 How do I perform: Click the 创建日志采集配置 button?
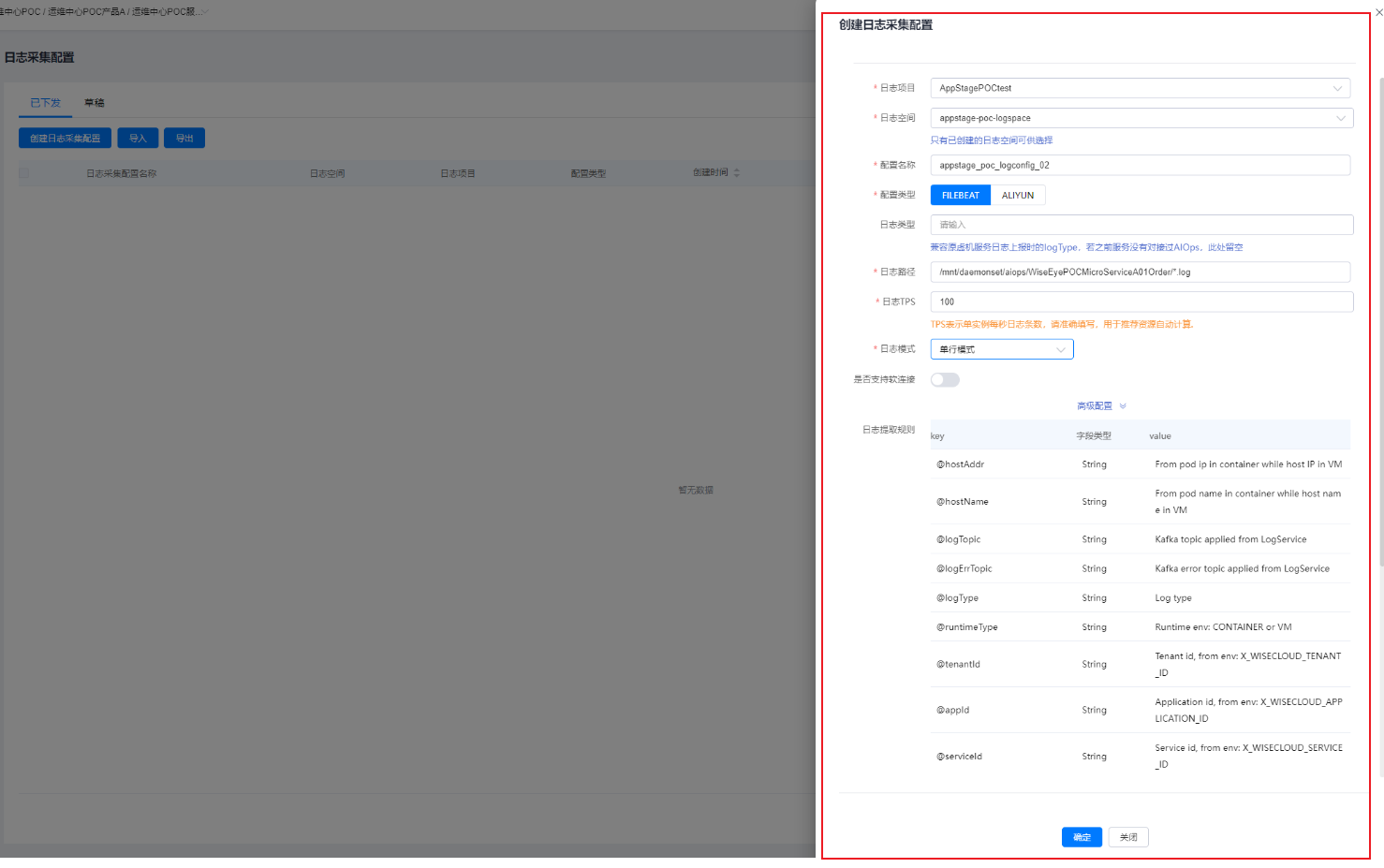65,139
